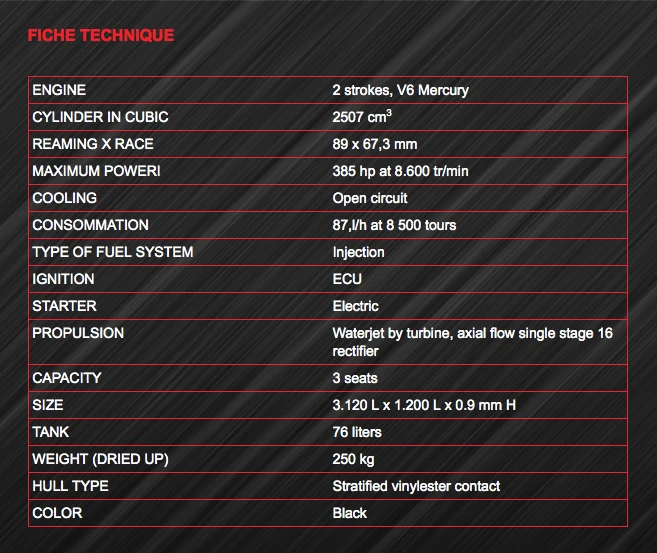Select the COOLING row's Open circuit value
This screenshot has height=553, width=657.
(370, 198)
